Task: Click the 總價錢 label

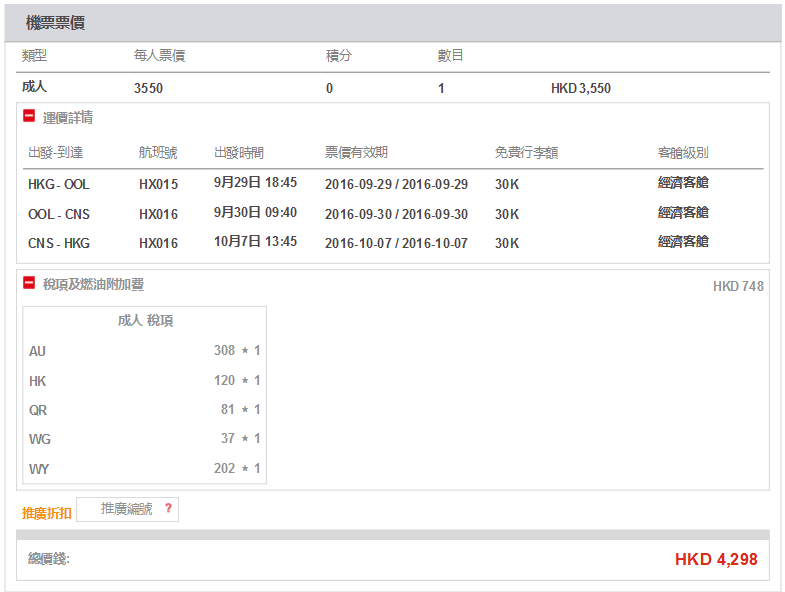Action: (x=49, y=558)
